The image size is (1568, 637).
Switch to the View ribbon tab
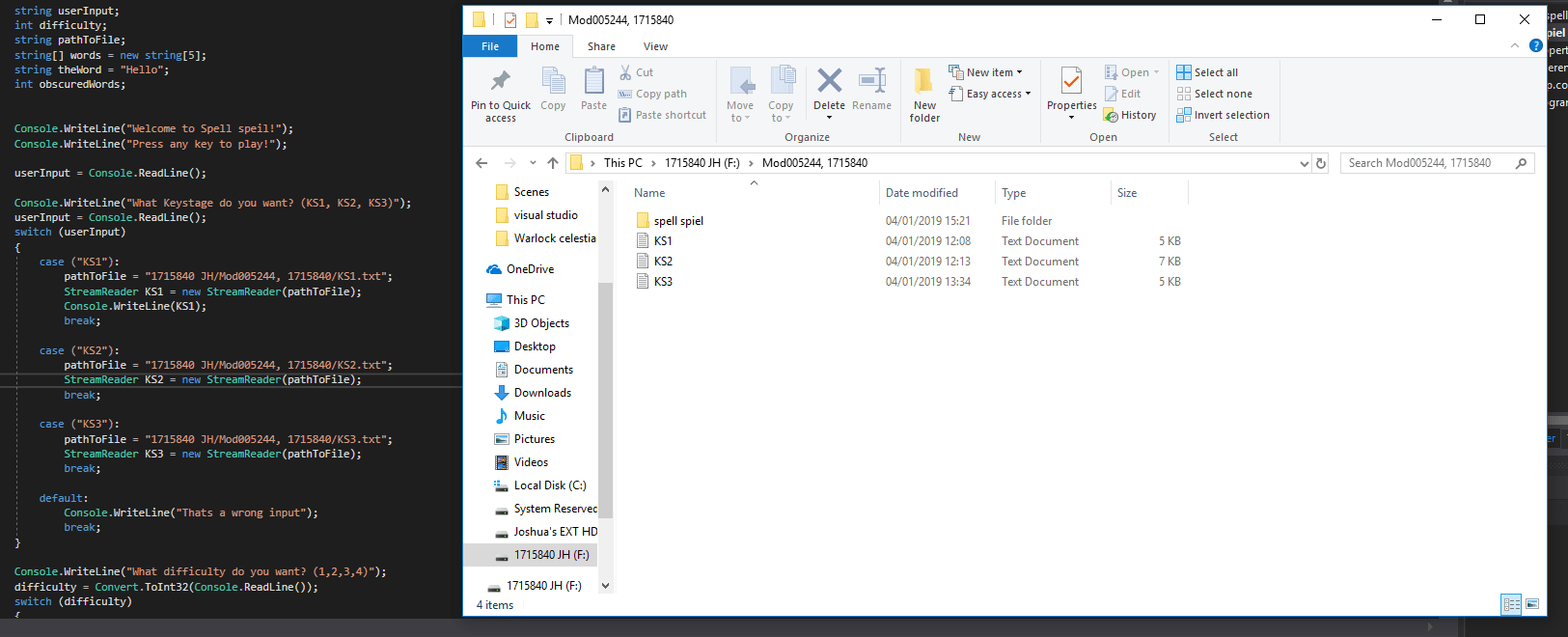pos(656,46)
